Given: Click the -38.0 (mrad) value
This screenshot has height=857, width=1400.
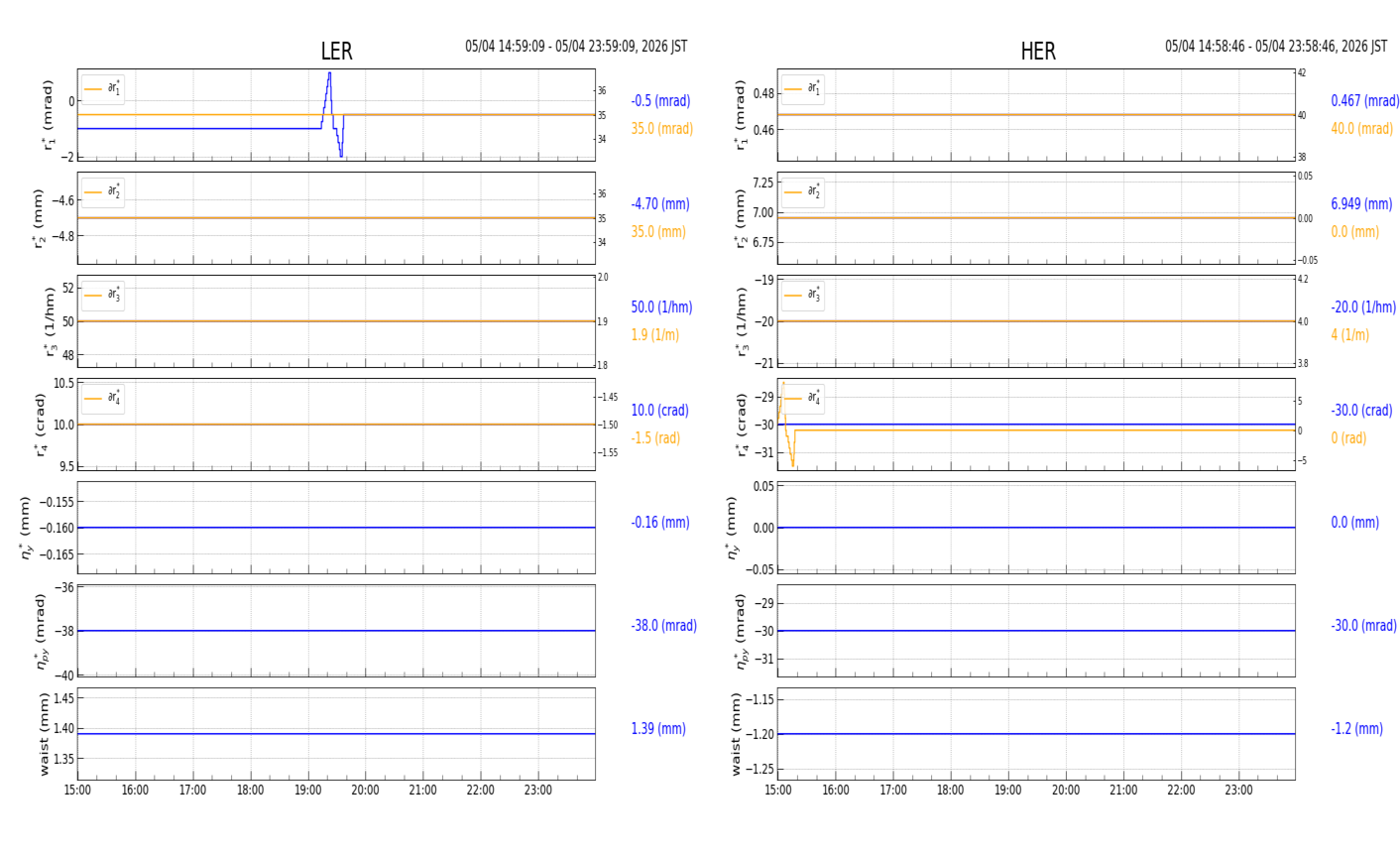Looking at the screenshot, I should (x=663, y=626).
